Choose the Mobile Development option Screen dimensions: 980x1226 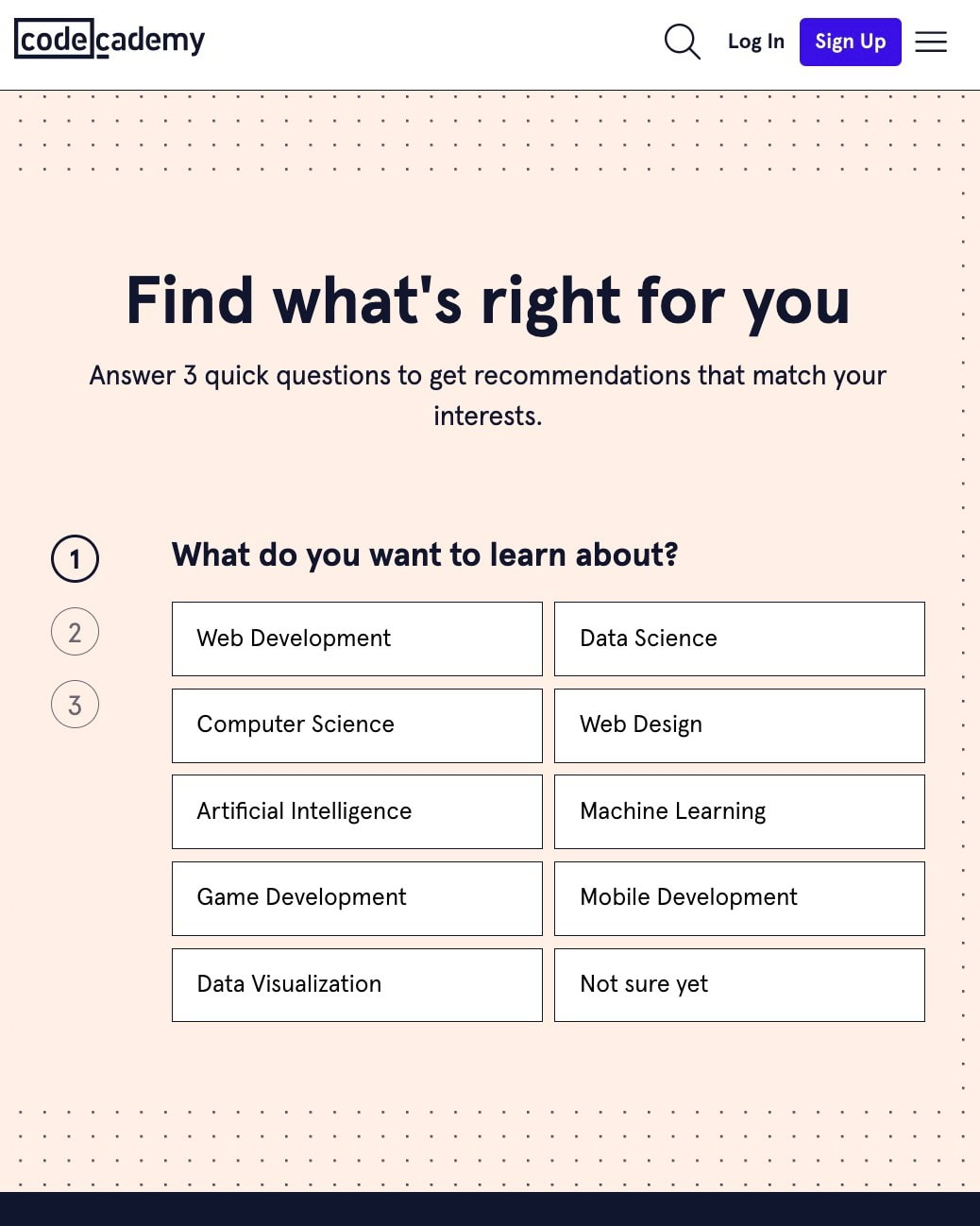(739, 898)
